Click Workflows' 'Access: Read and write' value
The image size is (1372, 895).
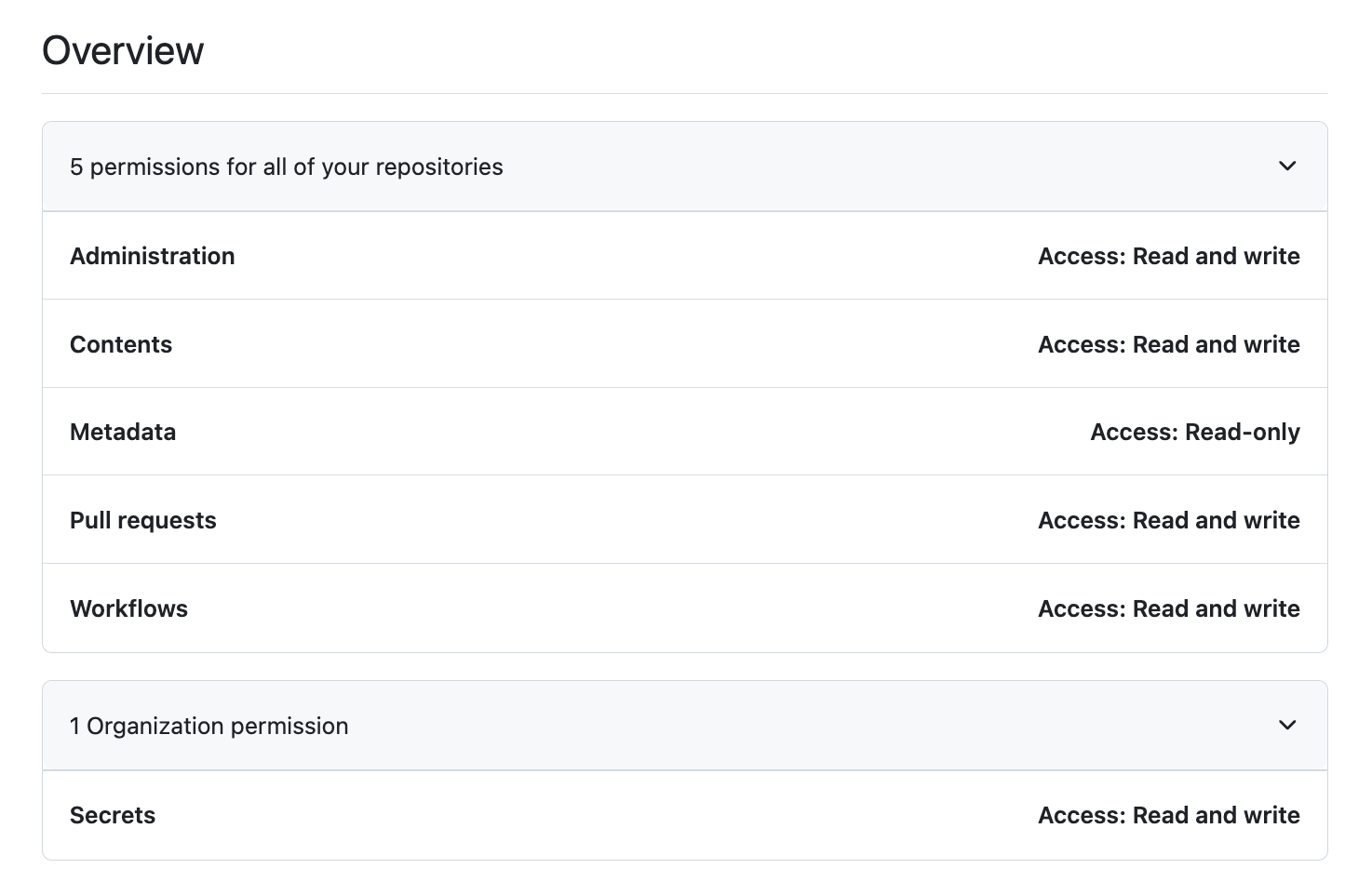tap(1169, 608)
